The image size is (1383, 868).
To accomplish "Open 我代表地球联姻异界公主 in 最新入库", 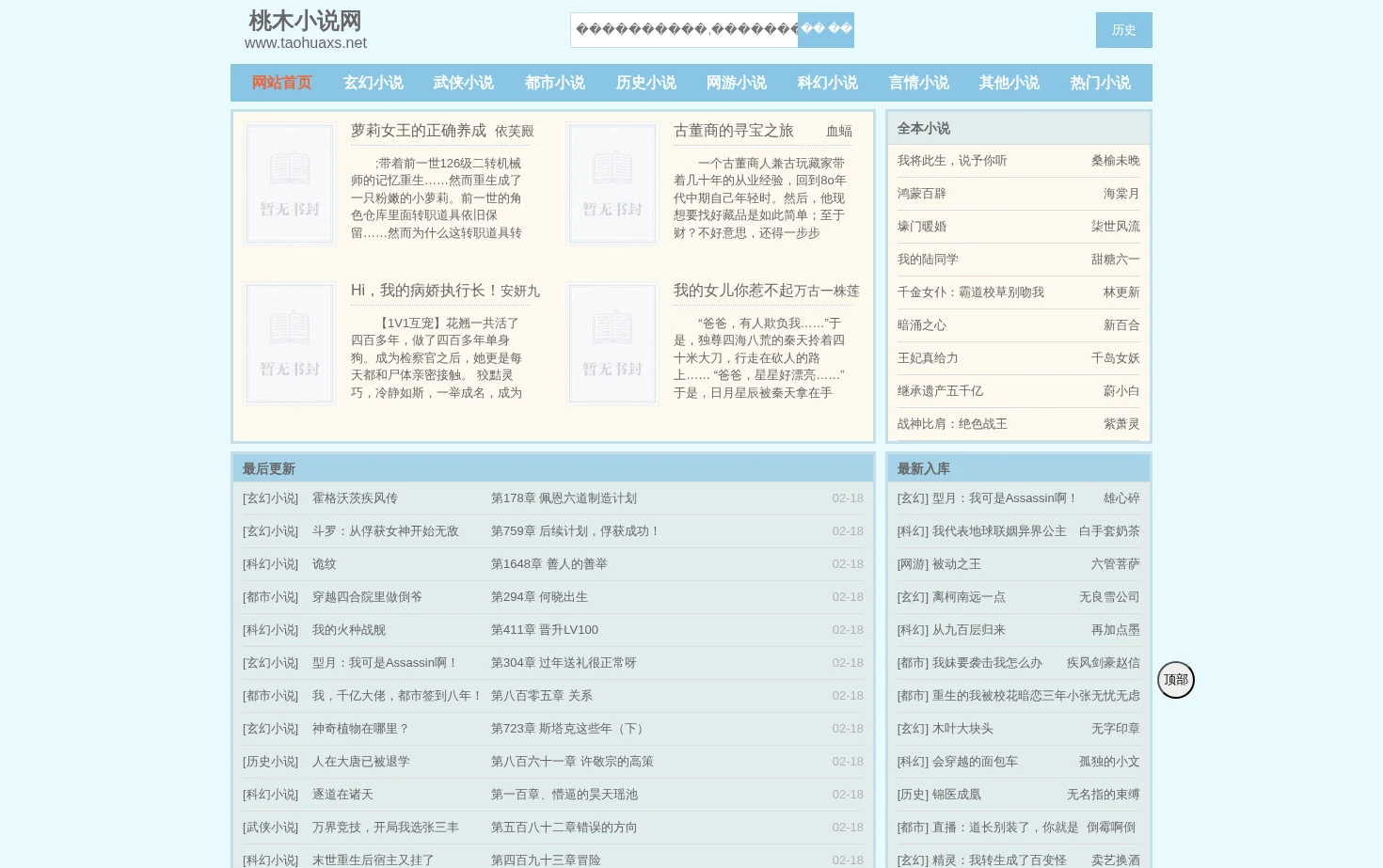I will [x=999, y=531].
